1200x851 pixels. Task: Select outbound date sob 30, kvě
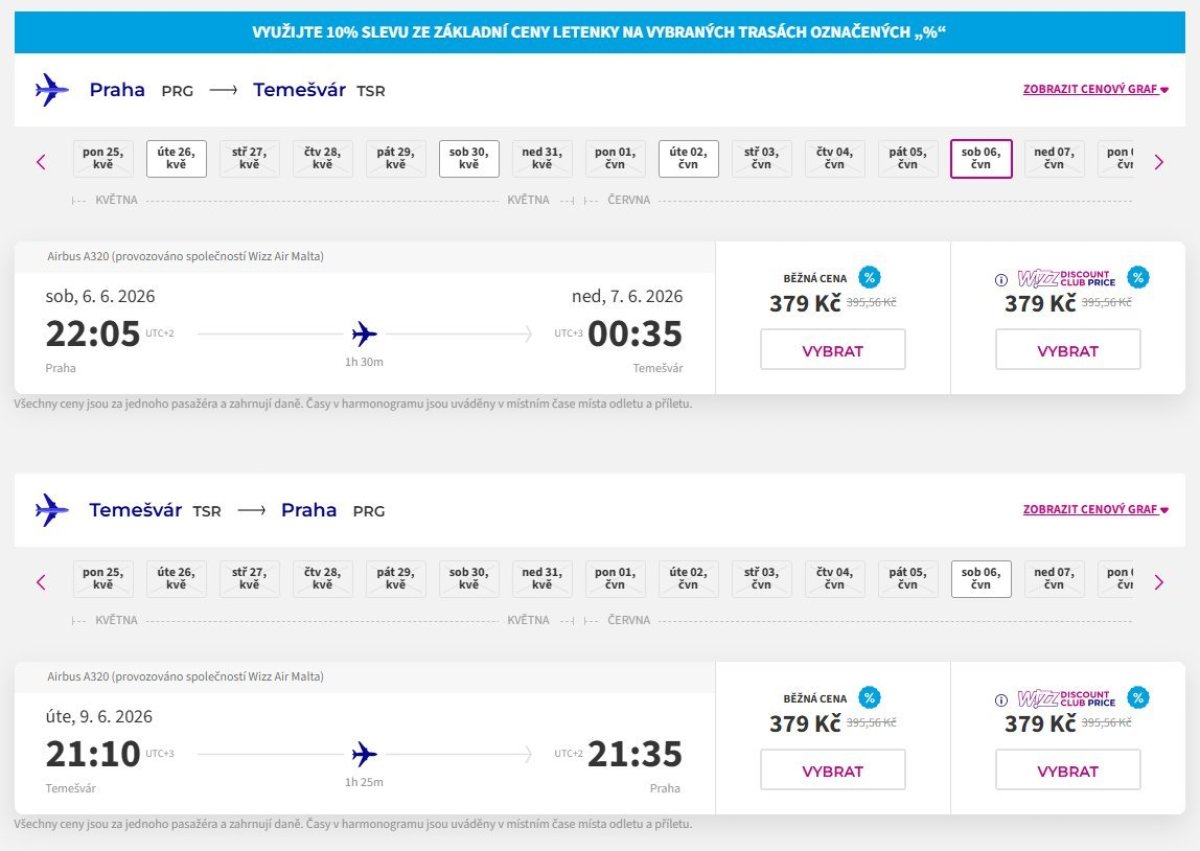(469, 159)
